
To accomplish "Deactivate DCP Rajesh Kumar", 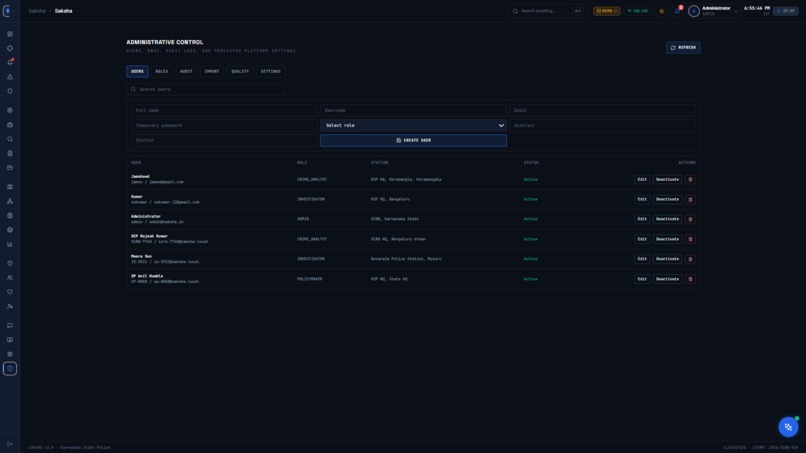I will pyautogui.click(x=667, y=239).
